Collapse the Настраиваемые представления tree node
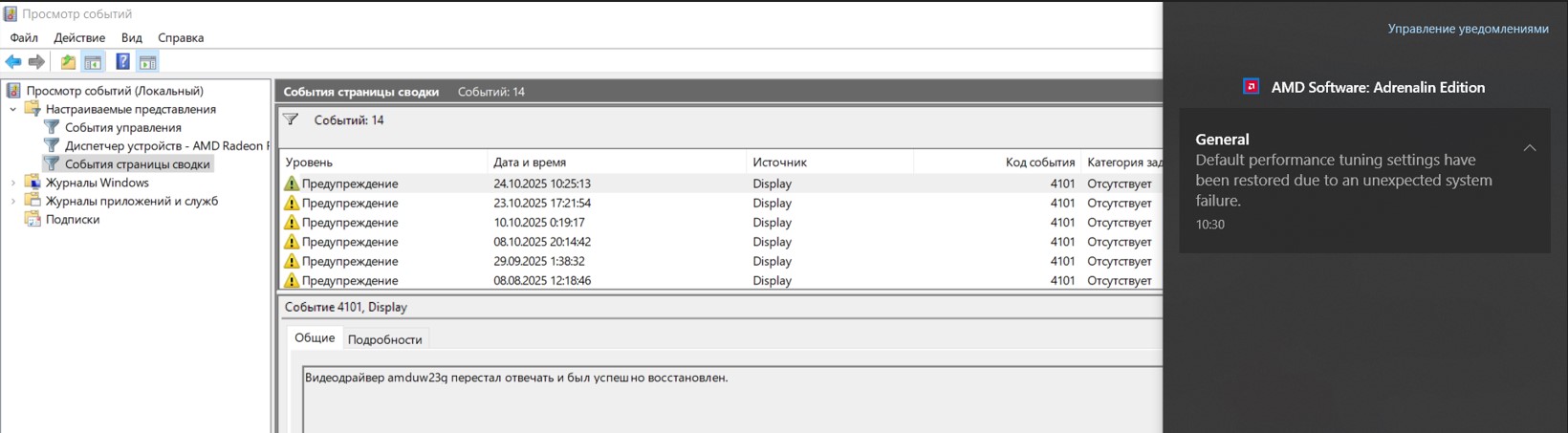The image size is (1568, 433). (x=13, y=109)
